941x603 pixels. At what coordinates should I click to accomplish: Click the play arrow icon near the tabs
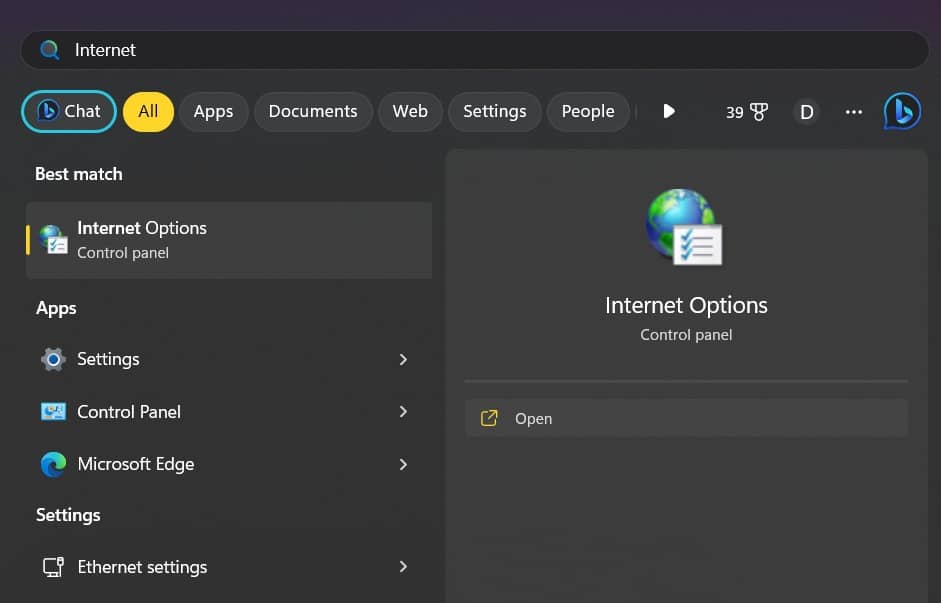click(x=668, y=111)
